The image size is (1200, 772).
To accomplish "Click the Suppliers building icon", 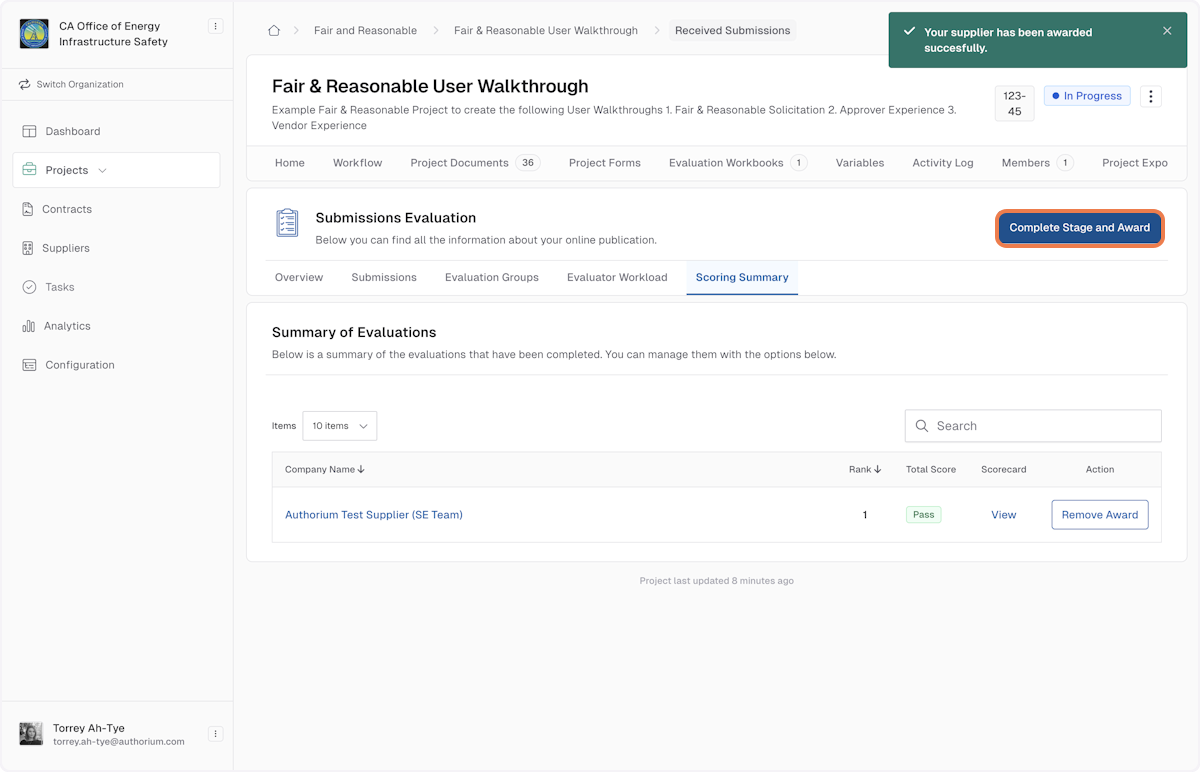I will pos(28,248).
